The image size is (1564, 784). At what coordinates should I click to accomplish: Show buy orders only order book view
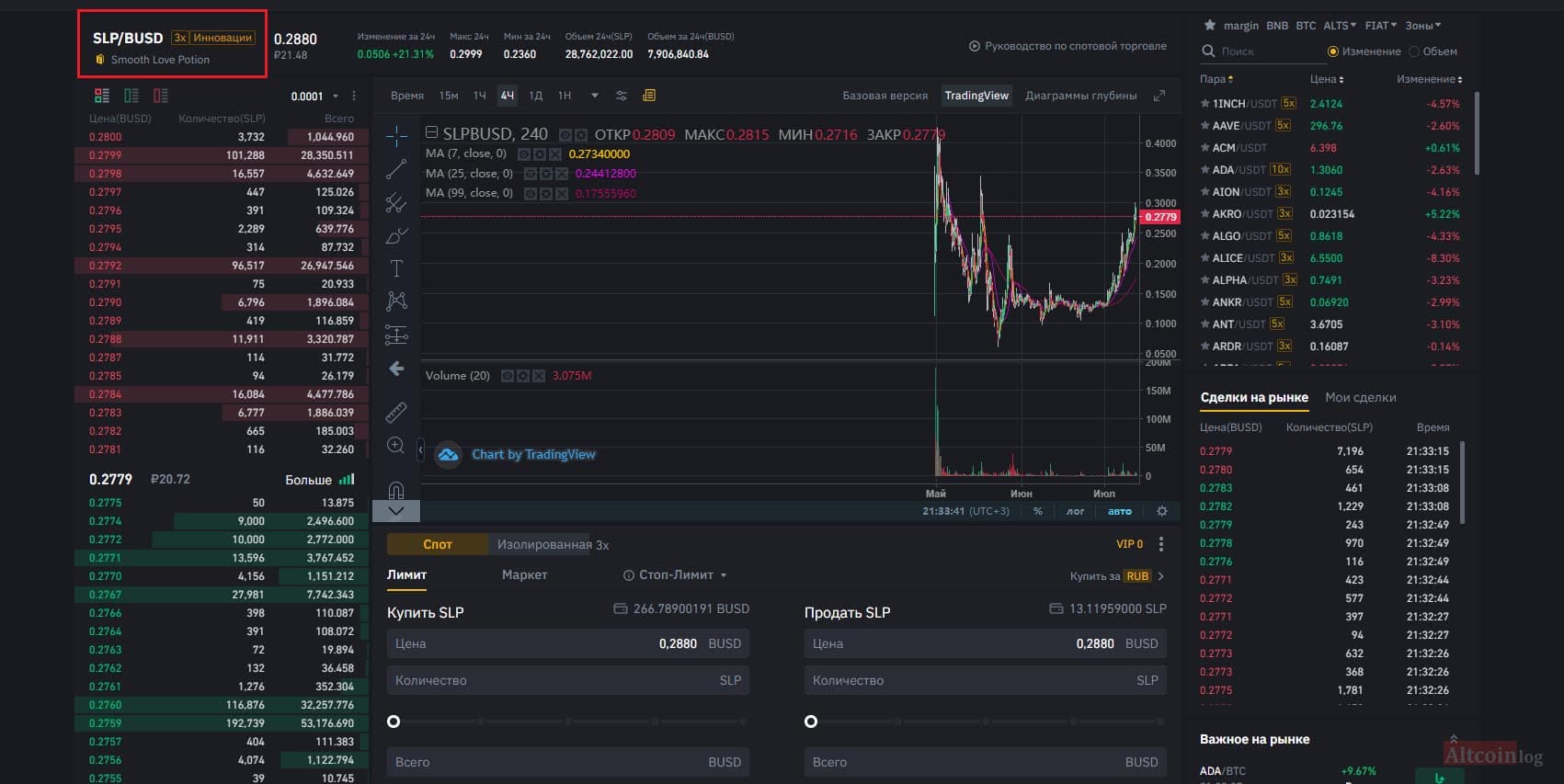[x=131, y=96]
